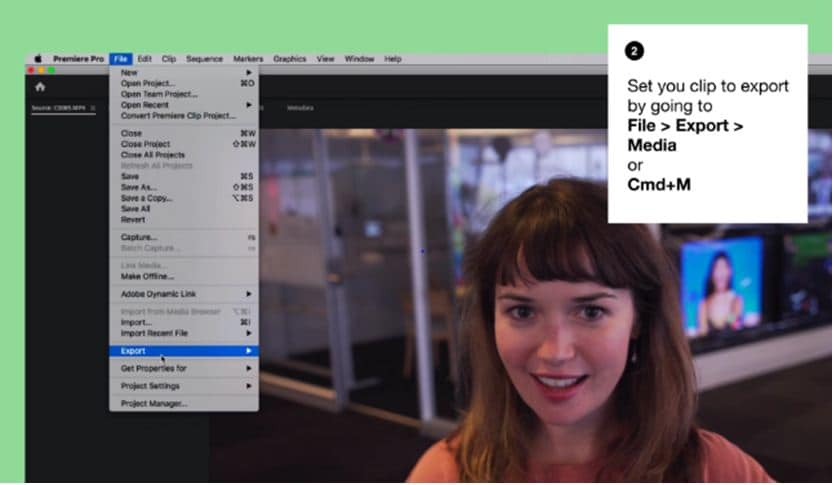Open the Edit menu

[x=145, y=59]
